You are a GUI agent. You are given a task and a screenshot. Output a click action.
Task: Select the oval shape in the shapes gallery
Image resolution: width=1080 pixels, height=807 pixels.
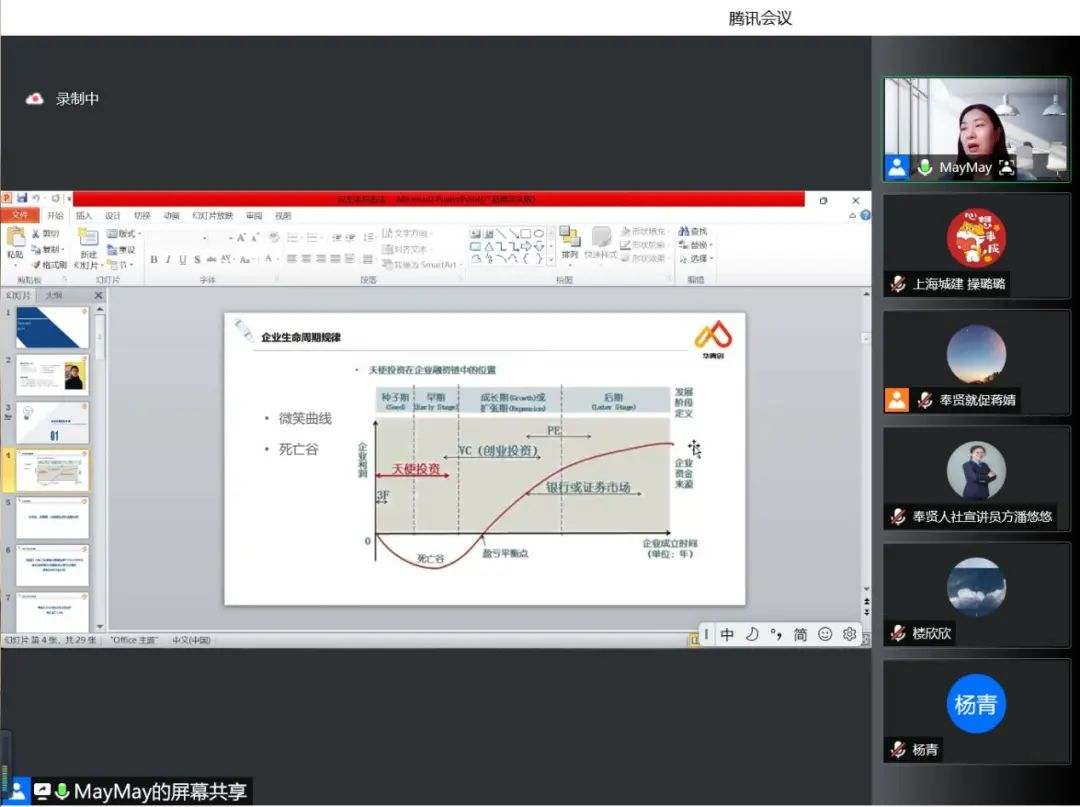[539, 234]
